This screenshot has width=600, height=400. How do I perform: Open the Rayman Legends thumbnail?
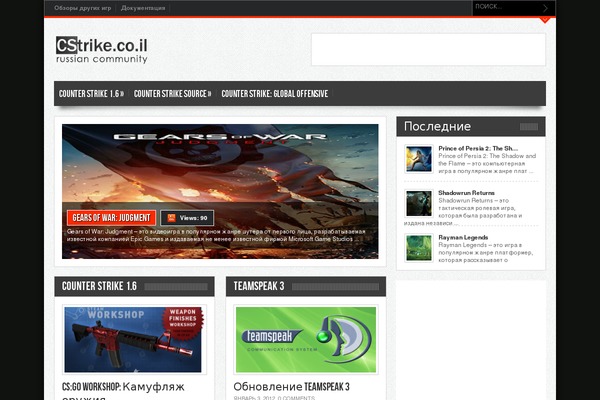[x=419, y=248]
